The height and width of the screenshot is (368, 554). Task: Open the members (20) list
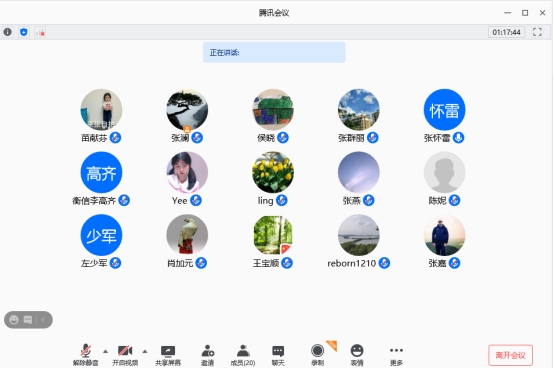[x=243, y=356]
